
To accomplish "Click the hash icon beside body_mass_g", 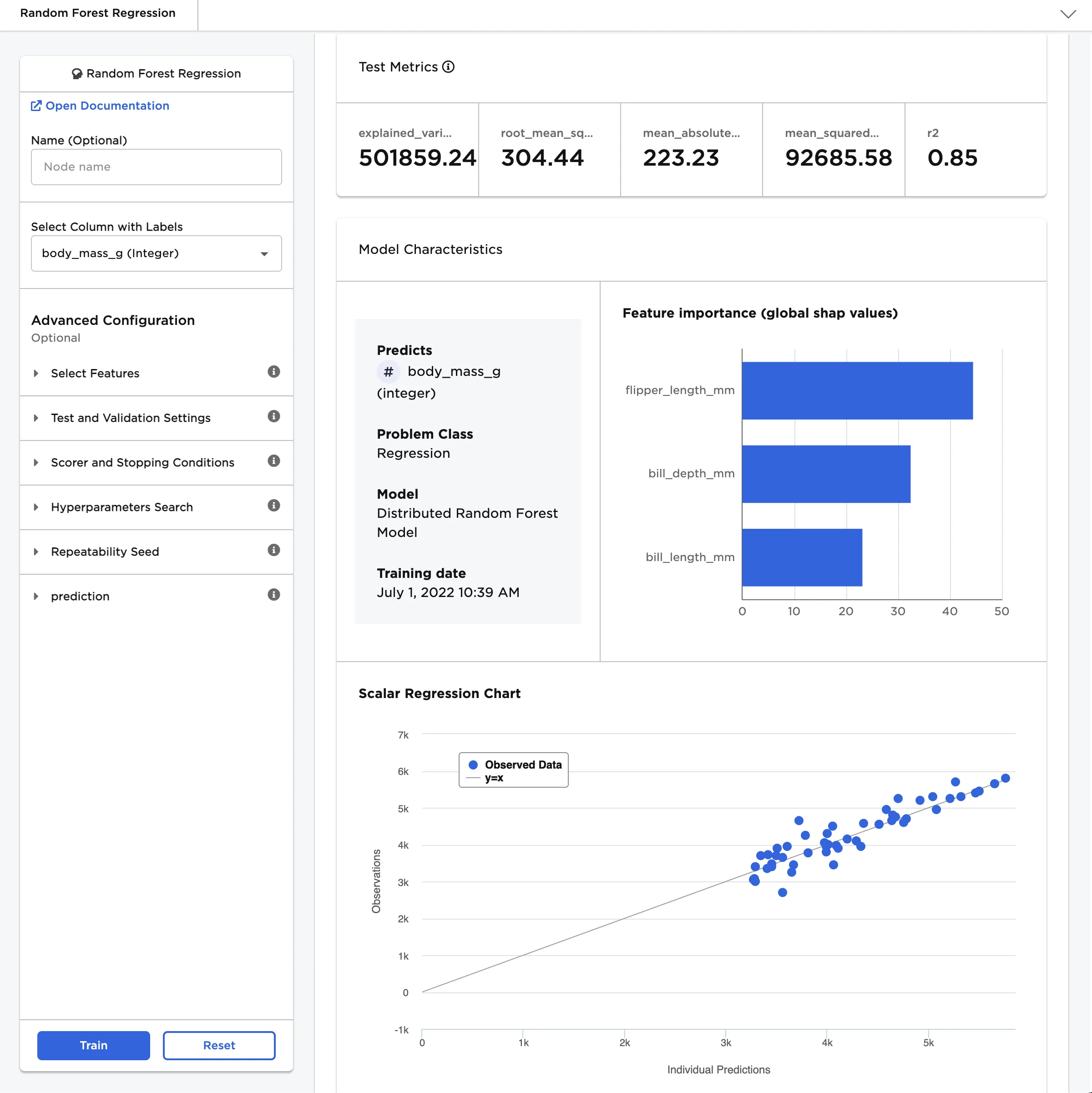I will pos(388,372).
